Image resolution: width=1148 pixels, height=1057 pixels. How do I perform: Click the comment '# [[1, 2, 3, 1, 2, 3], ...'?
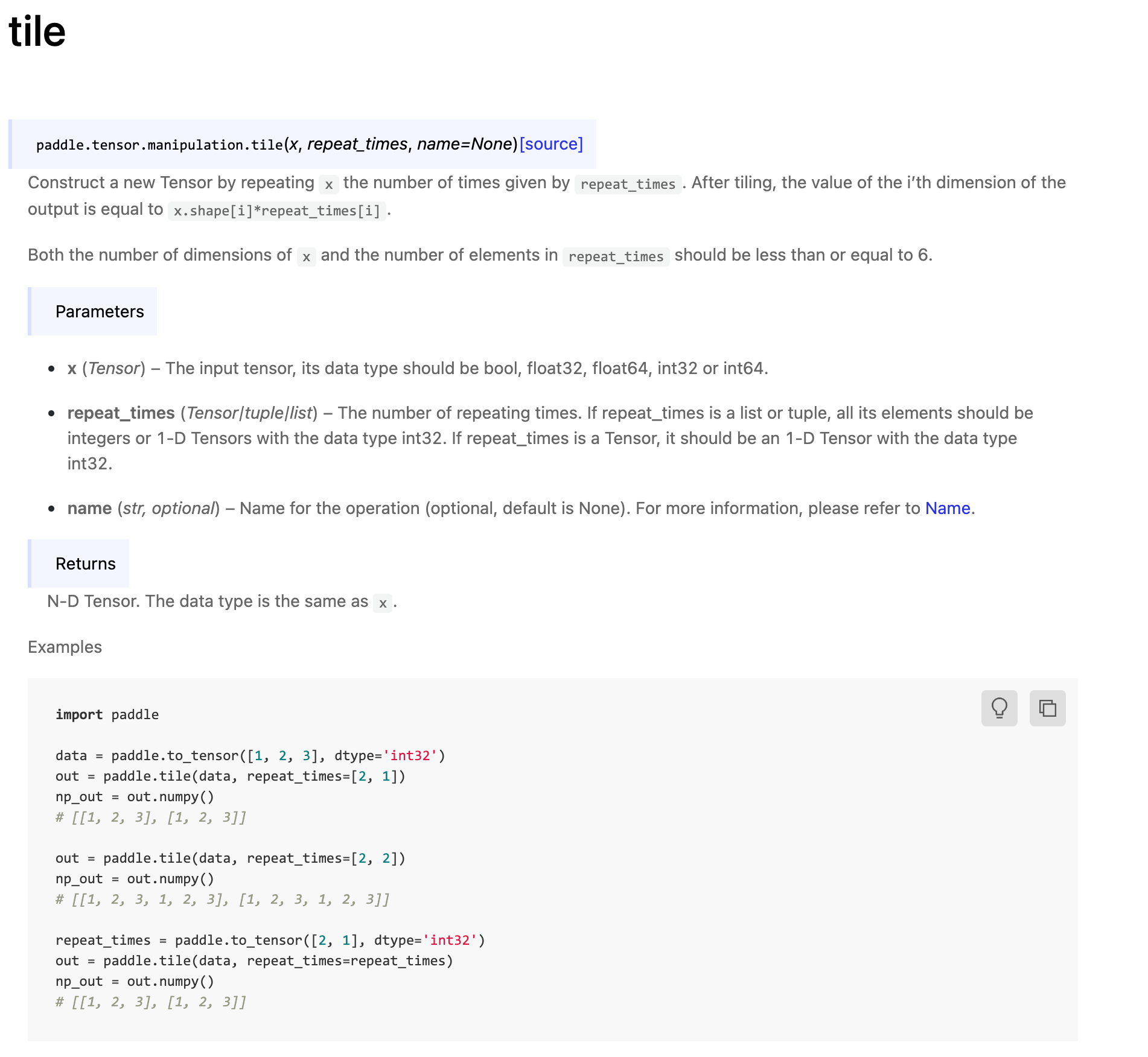(223, 899)
